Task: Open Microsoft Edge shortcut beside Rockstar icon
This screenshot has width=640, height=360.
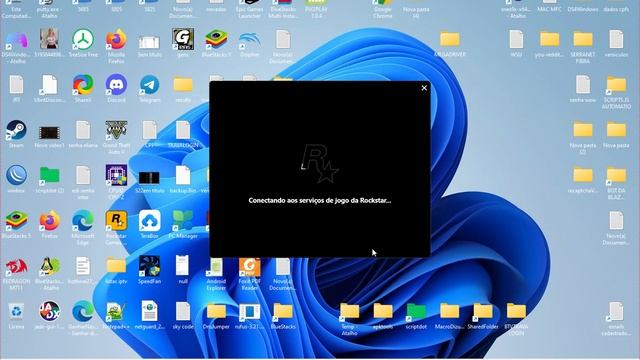Action: click(83, 221)
